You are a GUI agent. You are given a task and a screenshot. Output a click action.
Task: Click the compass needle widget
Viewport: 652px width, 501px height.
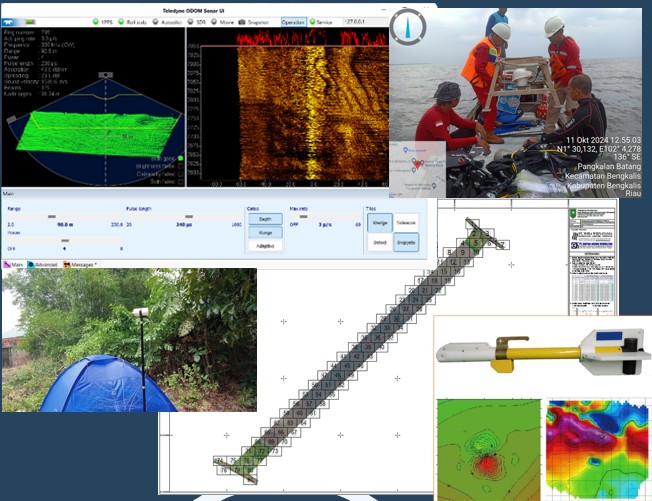tap(408, 27)
